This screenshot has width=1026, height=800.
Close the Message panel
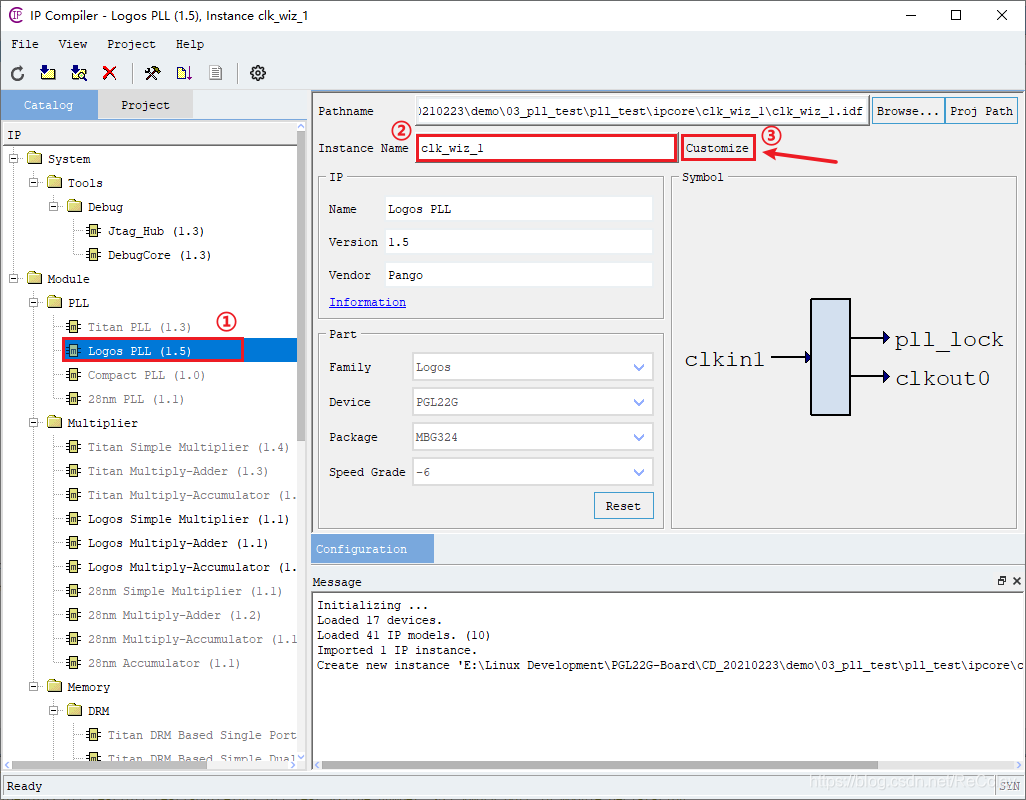click(1017, 581)
